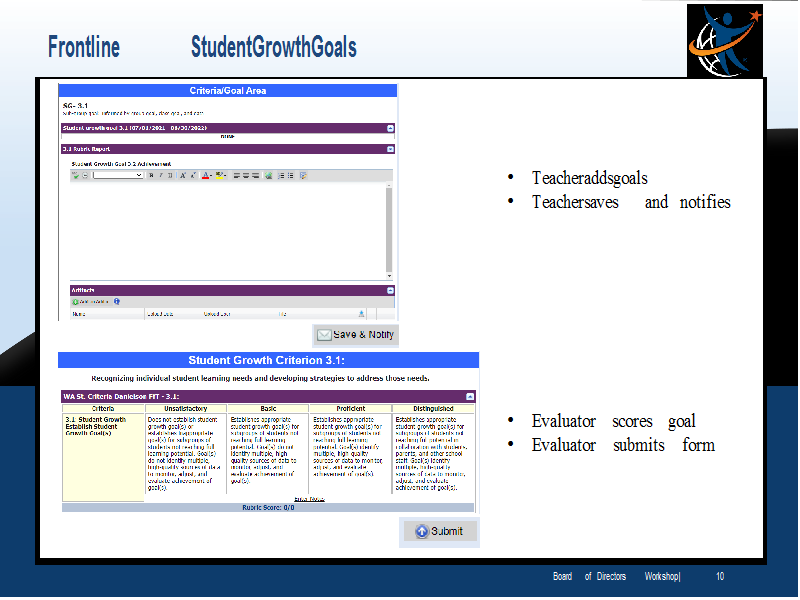
Task: Open the yellow highlight color picker
Action: (221, 176)
